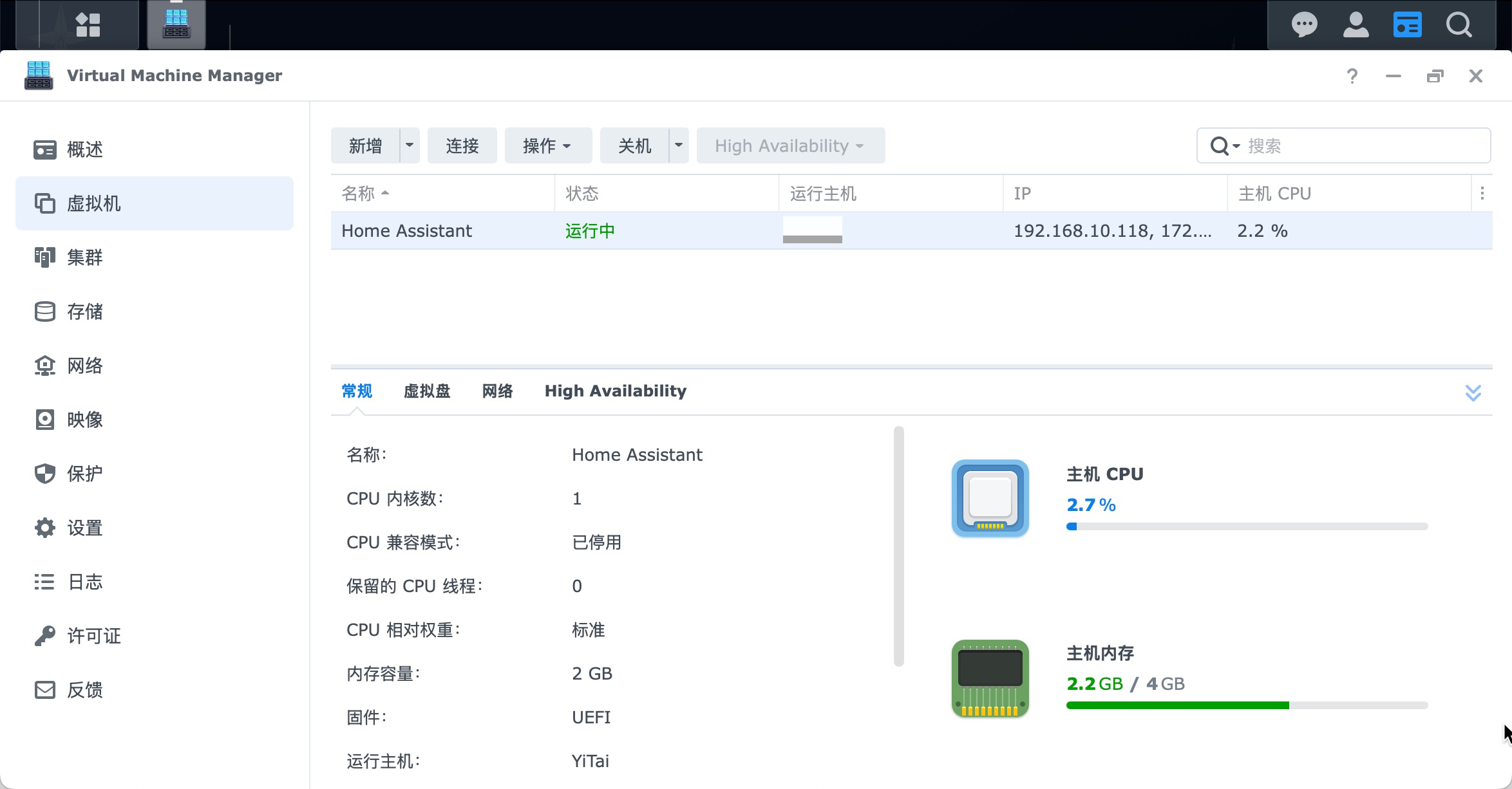Open the 操作 action dropdown
The image size is (1512, 789).
click(547, 145)
